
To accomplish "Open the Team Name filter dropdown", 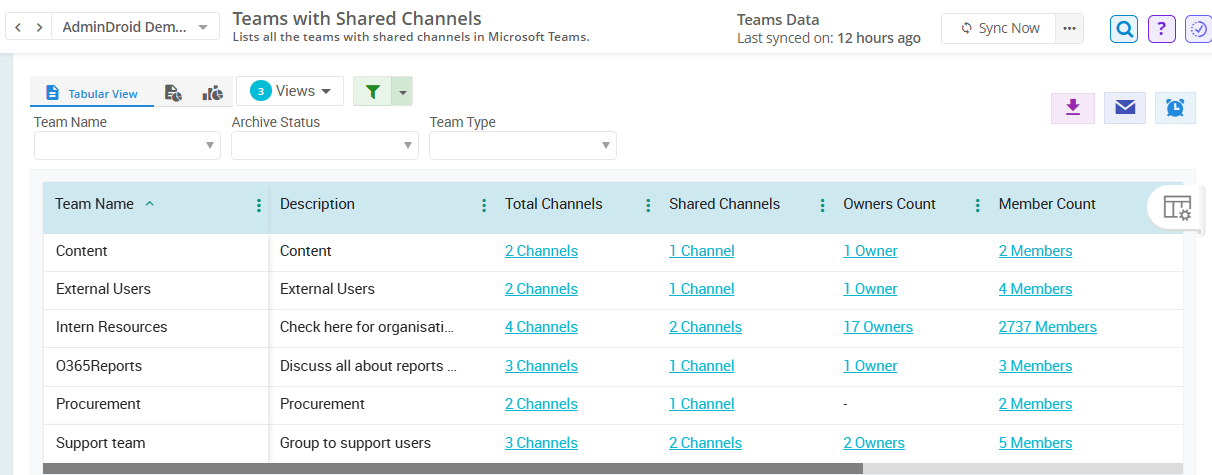I will pos(127,146).
